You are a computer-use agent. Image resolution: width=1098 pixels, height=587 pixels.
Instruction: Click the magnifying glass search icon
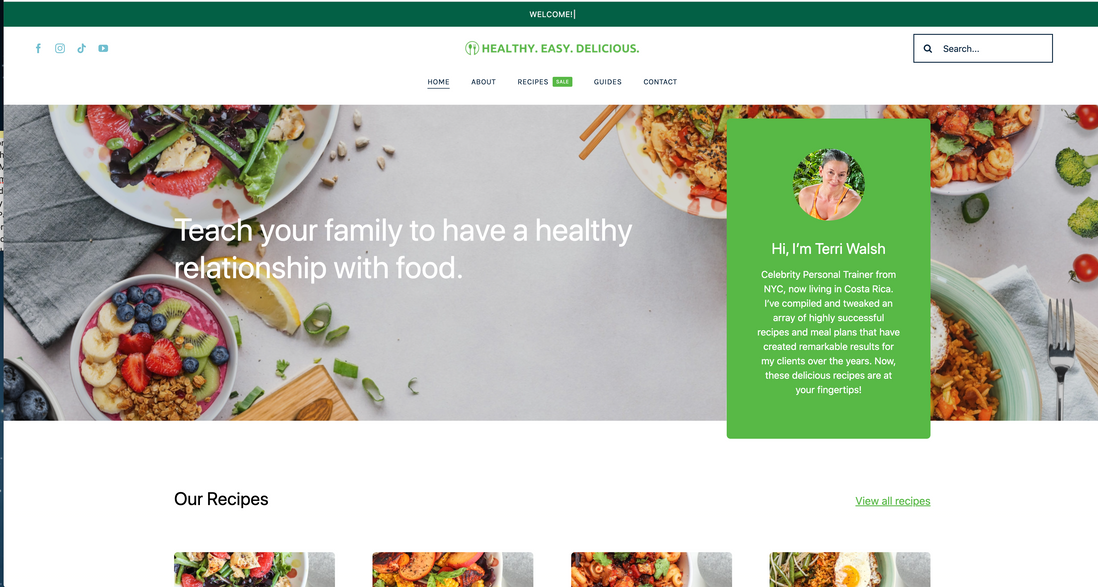pos(928,48)
